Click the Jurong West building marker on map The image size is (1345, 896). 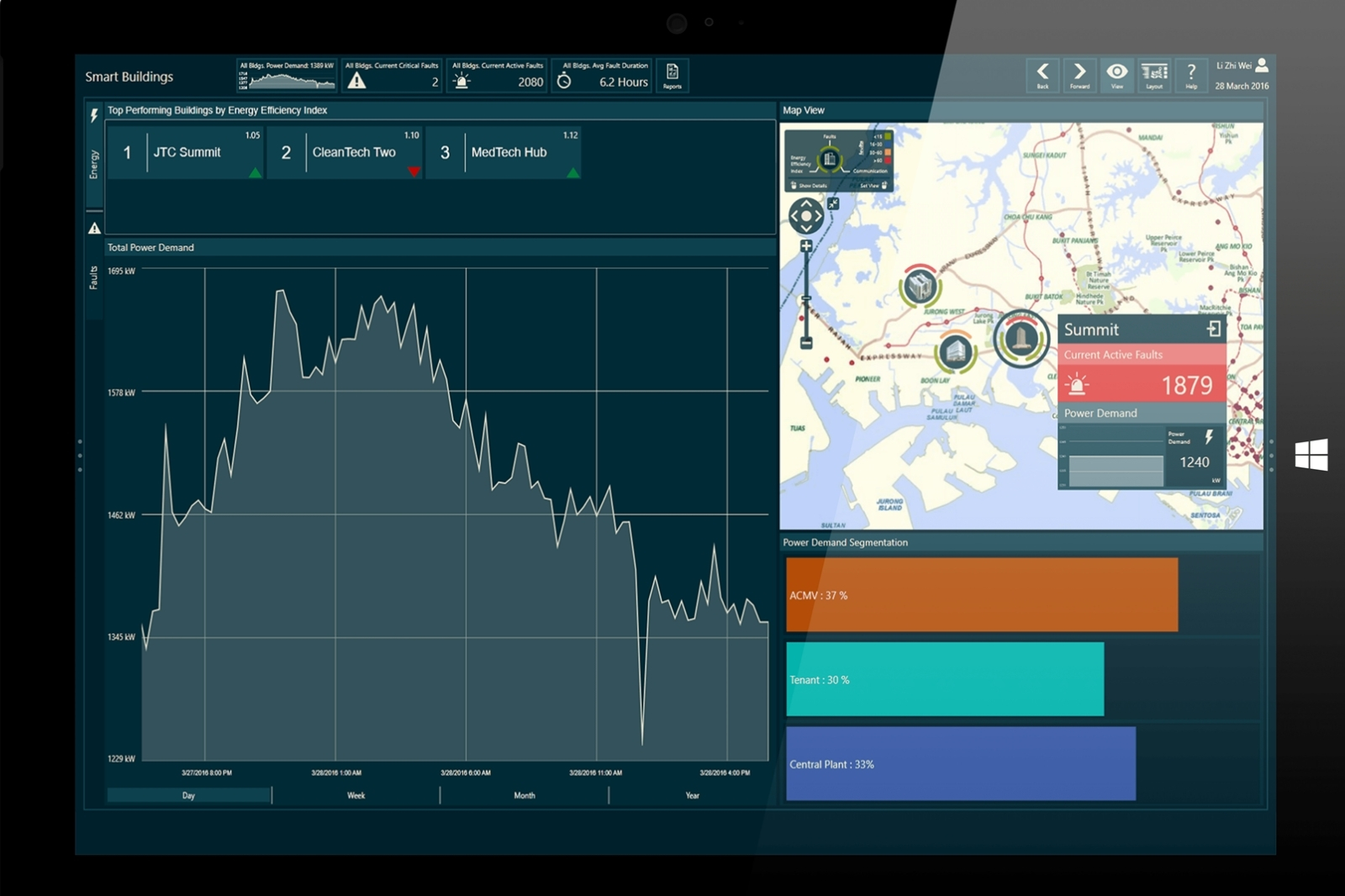coord(920,287)
